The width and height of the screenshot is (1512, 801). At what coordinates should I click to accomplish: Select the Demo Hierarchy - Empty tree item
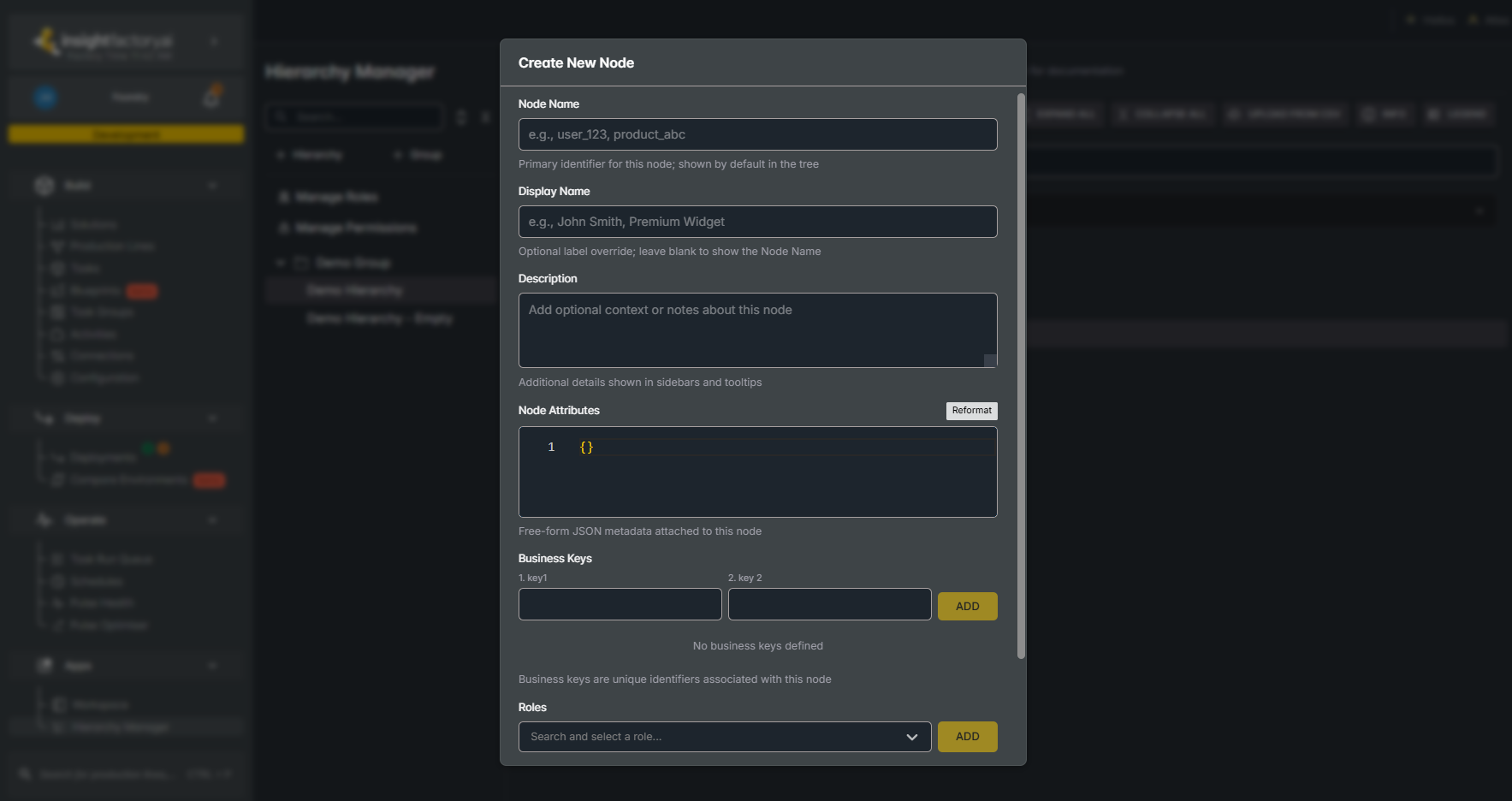pyautogui.click(x=381, y=318)
